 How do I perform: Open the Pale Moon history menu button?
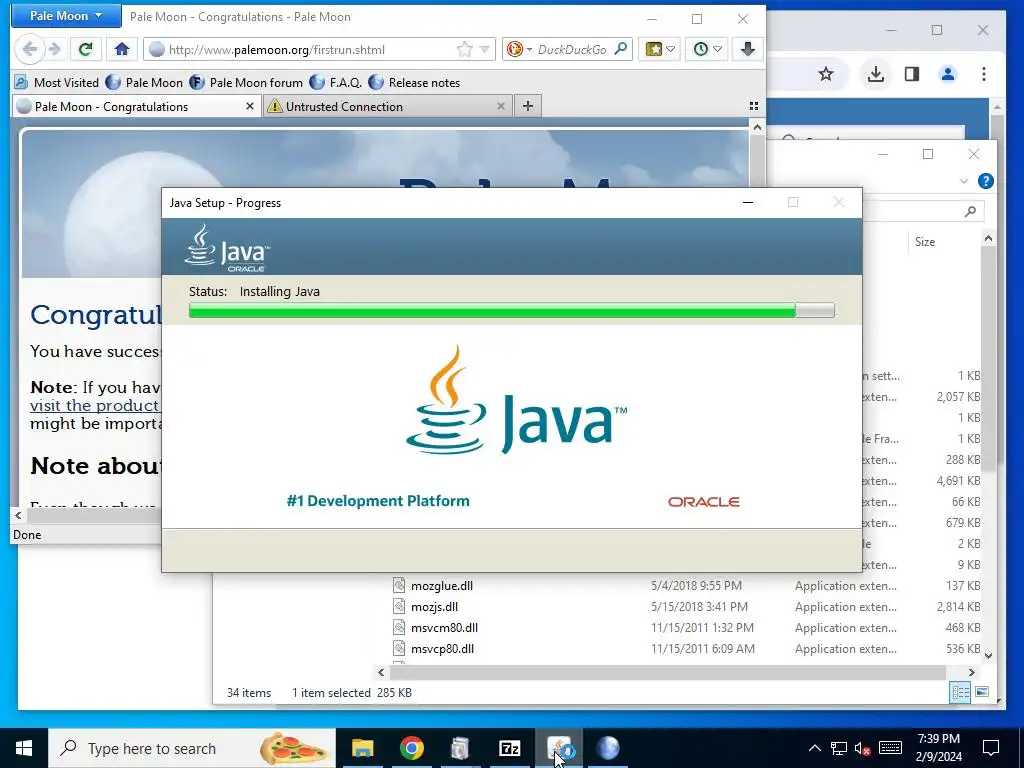tap(707, 49)
